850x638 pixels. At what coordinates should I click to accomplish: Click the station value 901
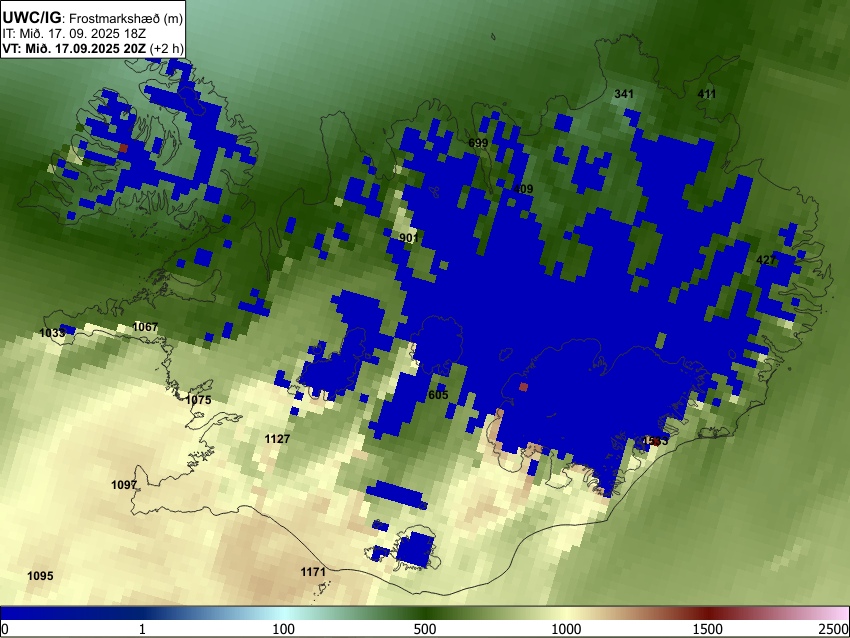[x=408, y=238]
